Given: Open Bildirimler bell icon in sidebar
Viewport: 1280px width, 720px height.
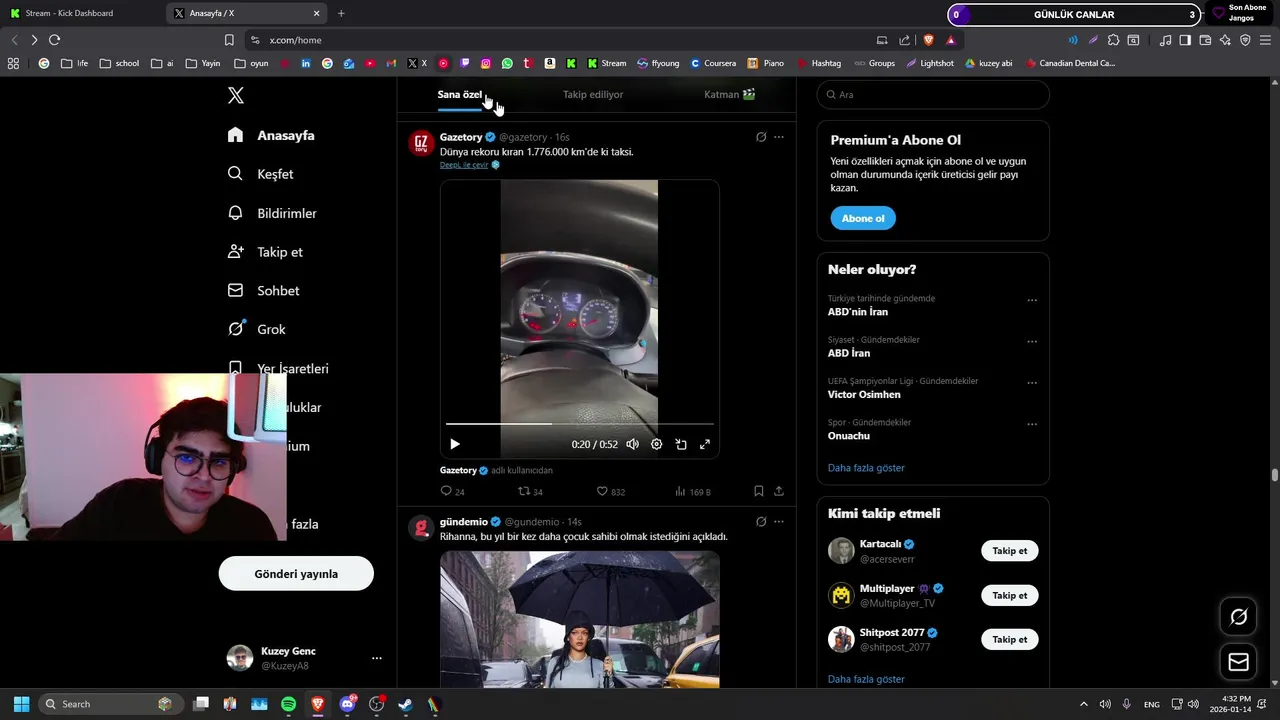Looking at the screenshot, I should [x=235, y=212].
